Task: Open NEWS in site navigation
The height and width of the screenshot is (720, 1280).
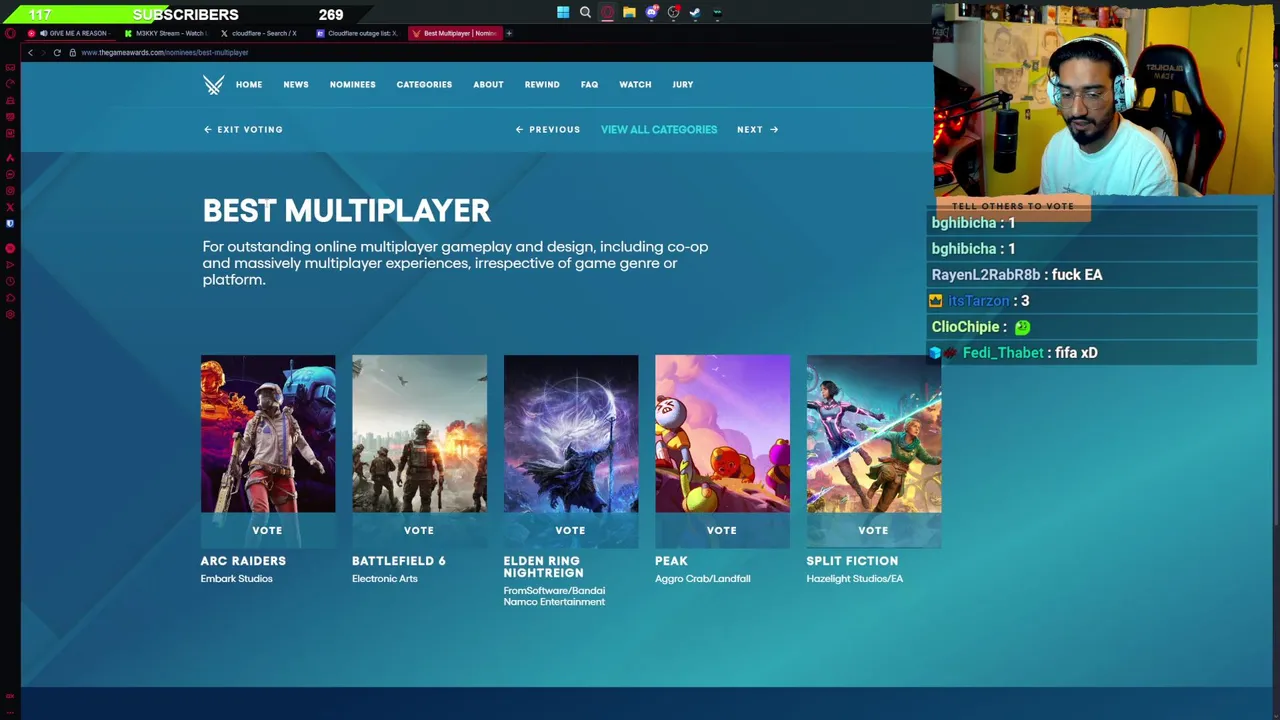Action: pyautogui.click(x=296, y=85)
